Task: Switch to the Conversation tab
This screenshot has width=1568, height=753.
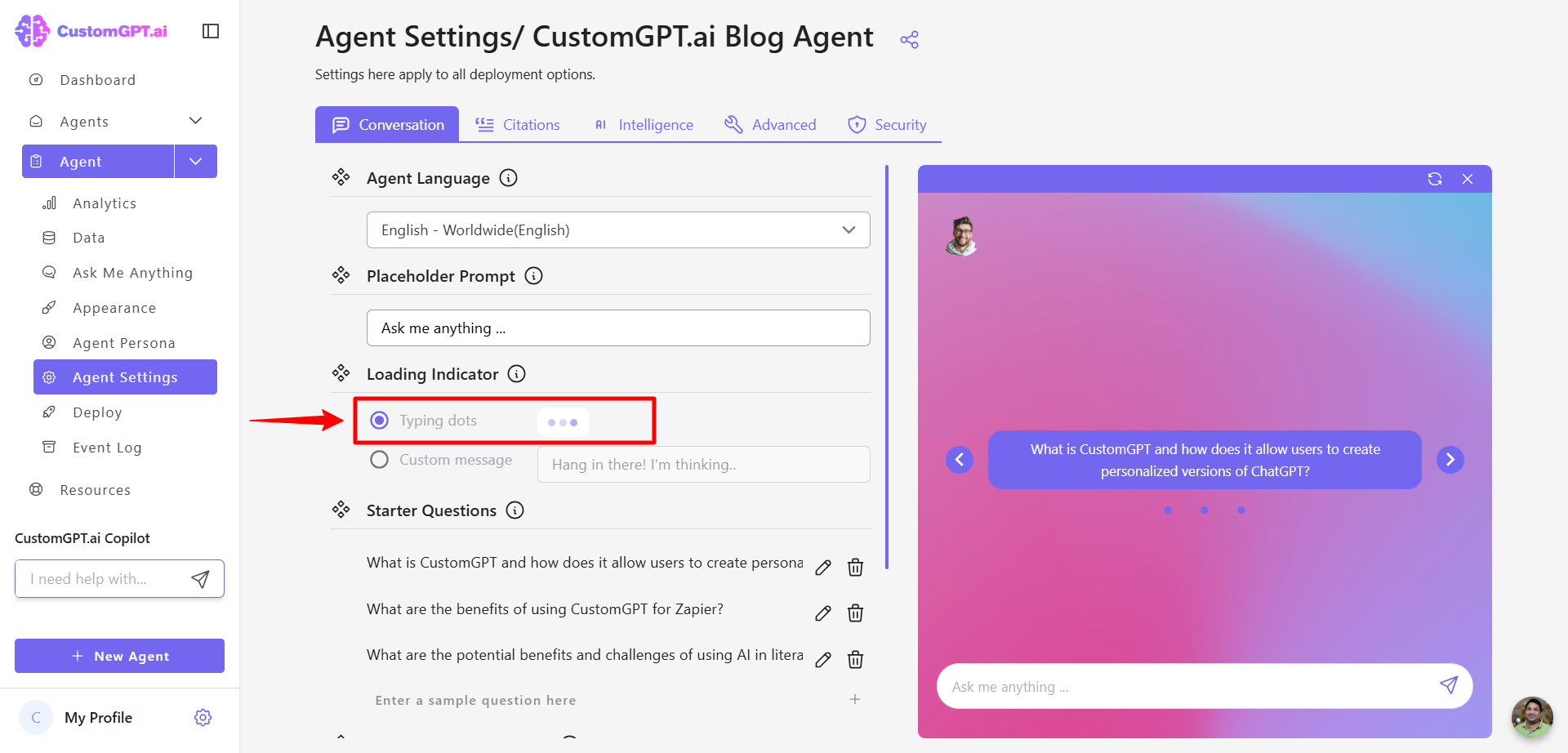Action: [387, 125]
